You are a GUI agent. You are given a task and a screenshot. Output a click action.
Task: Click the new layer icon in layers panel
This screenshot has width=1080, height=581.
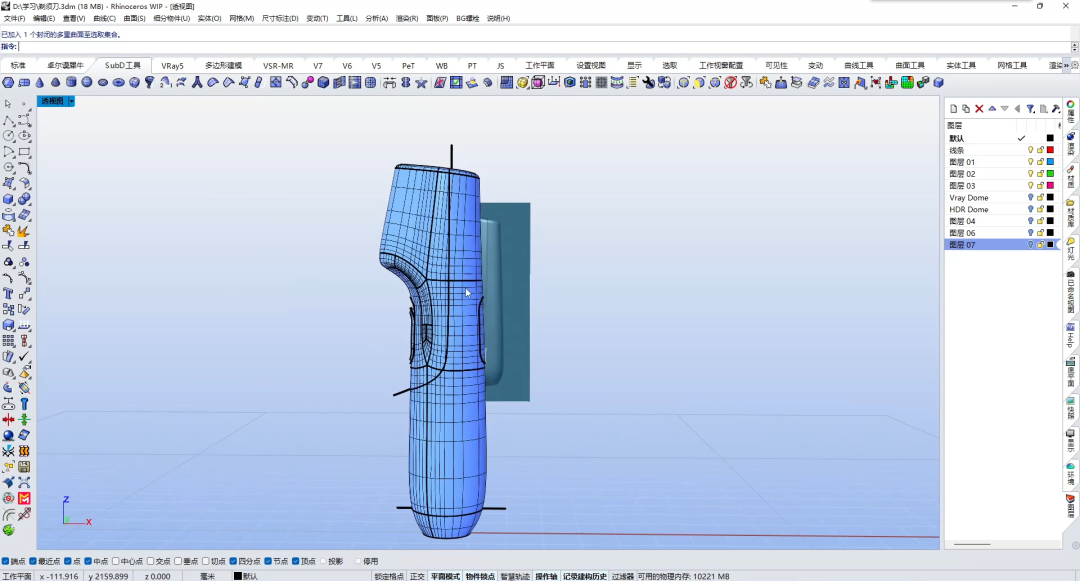953,109
